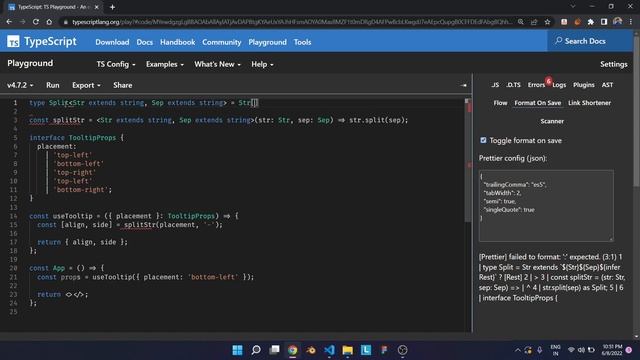The height and width of the screenshot is (360, 640).
Task: Go back with the browser back arrow
Action: [x=9, y=22]
